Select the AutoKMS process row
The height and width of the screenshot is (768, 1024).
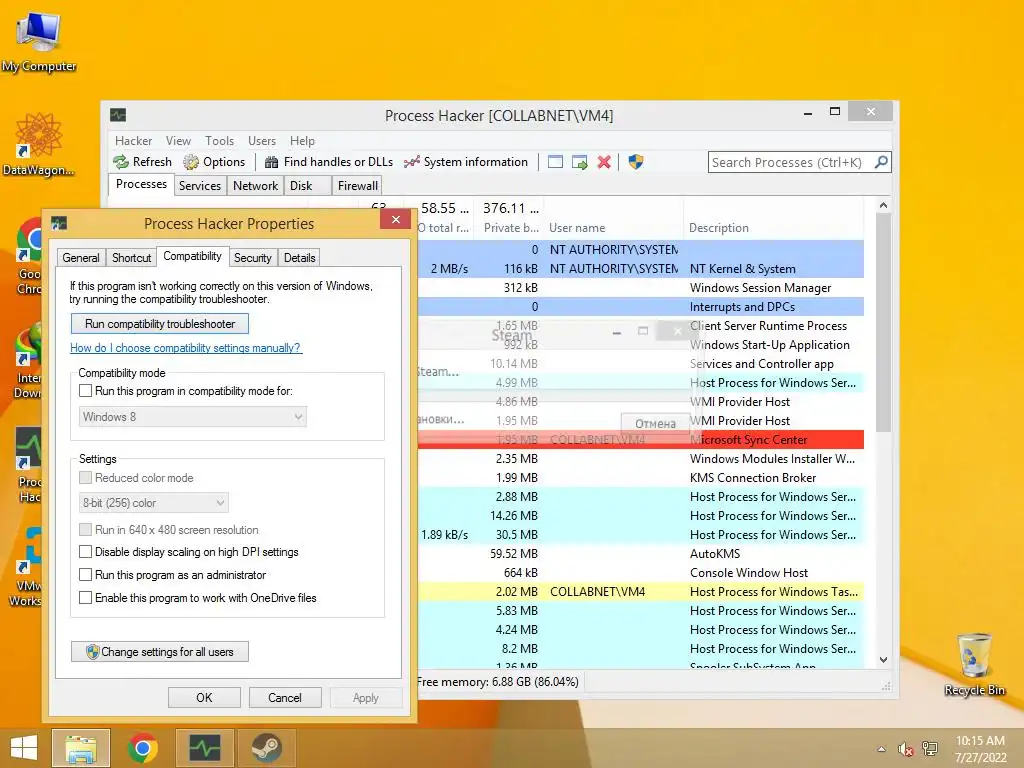pyautogui.click(x=641, y=554)
